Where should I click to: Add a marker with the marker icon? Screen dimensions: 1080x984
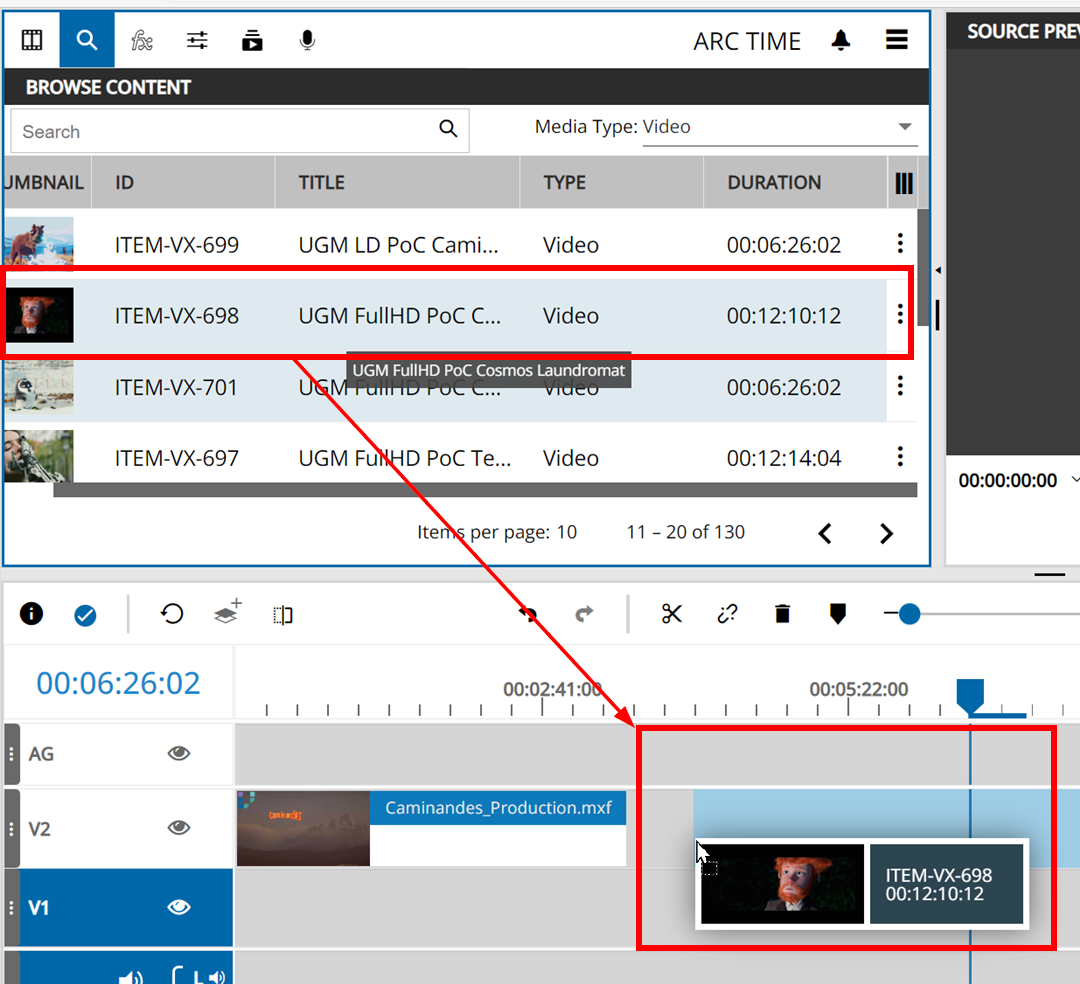click(838, 614)
